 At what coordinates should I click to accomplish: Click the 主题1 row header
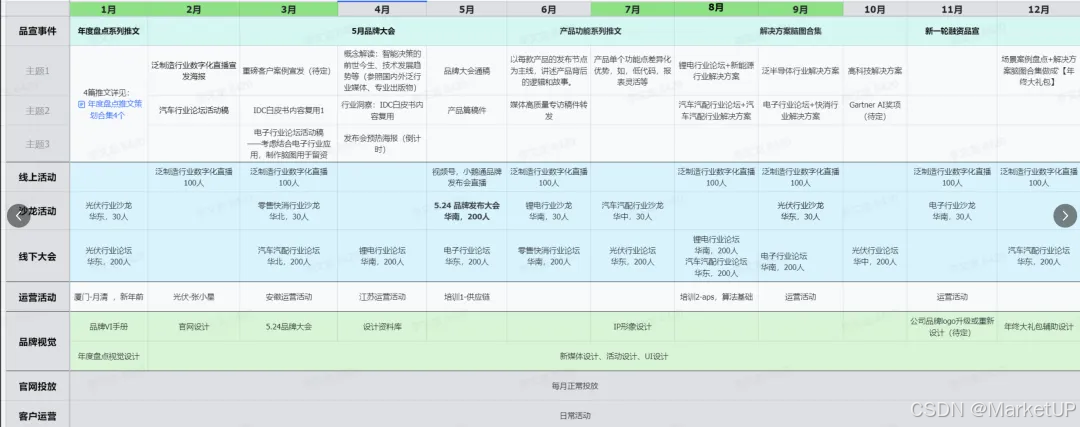click(x=38, y=70)
